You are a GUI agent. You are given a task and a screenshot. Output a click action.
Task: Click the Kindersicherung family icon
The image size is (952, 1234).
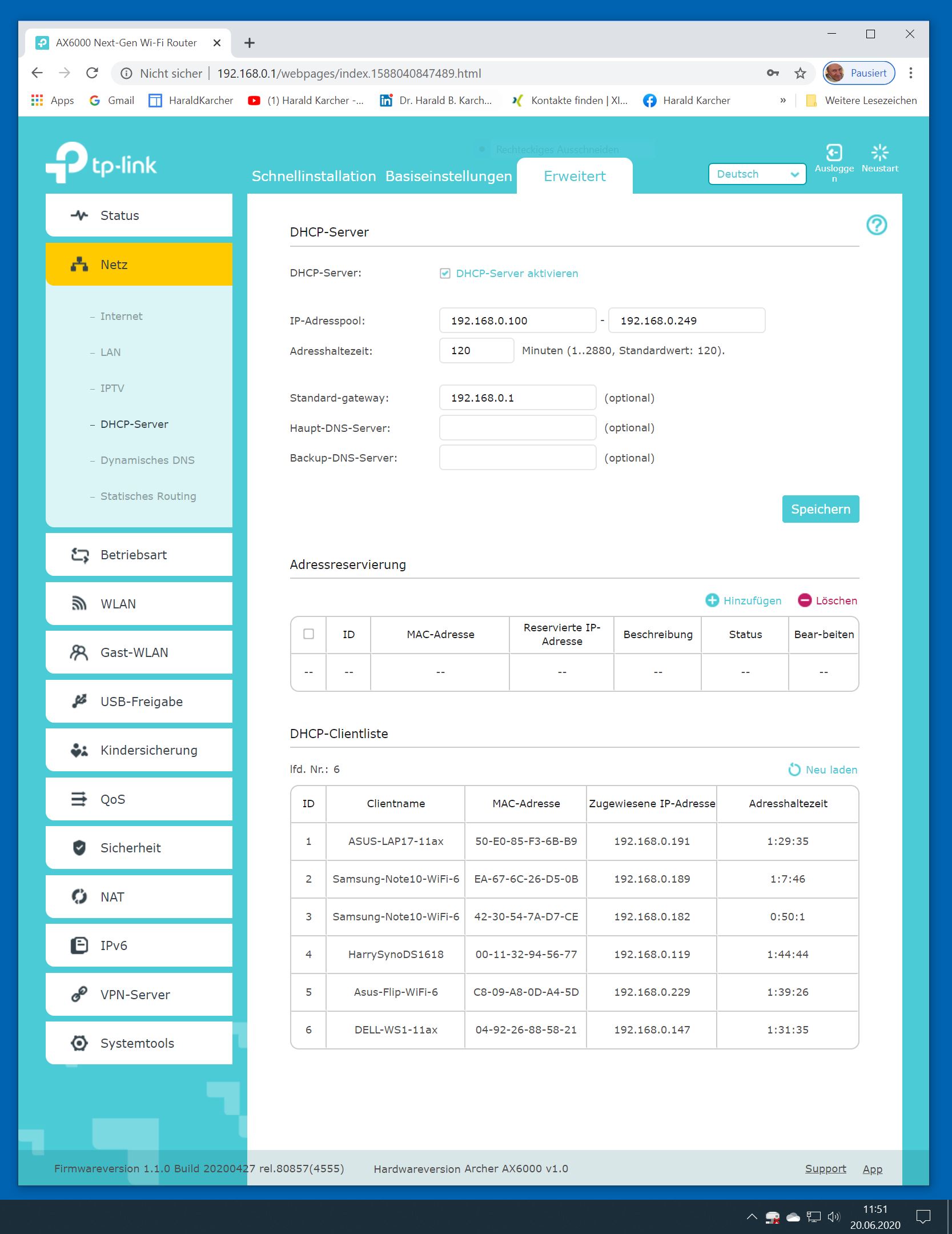coord(79,750)
